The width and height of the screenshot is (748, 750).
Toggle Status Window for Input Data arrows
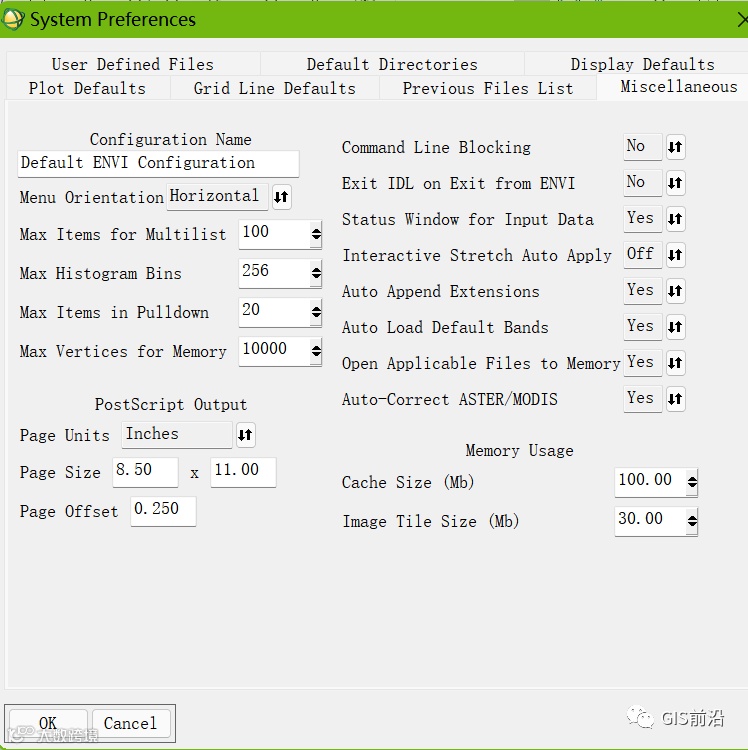675,219
